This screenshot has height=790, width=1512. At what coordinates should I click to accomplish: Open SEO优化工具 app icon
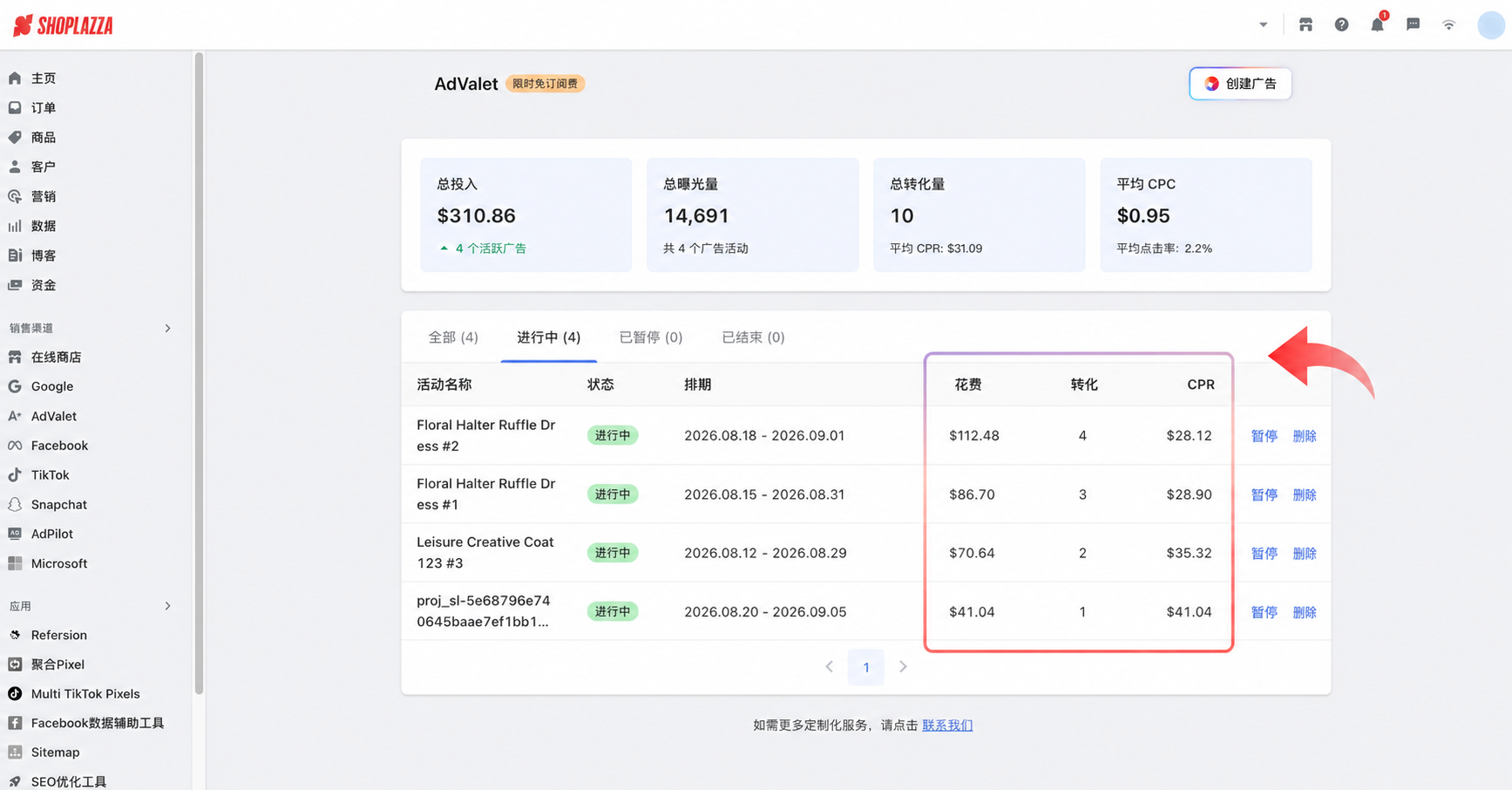pos(15,782)
